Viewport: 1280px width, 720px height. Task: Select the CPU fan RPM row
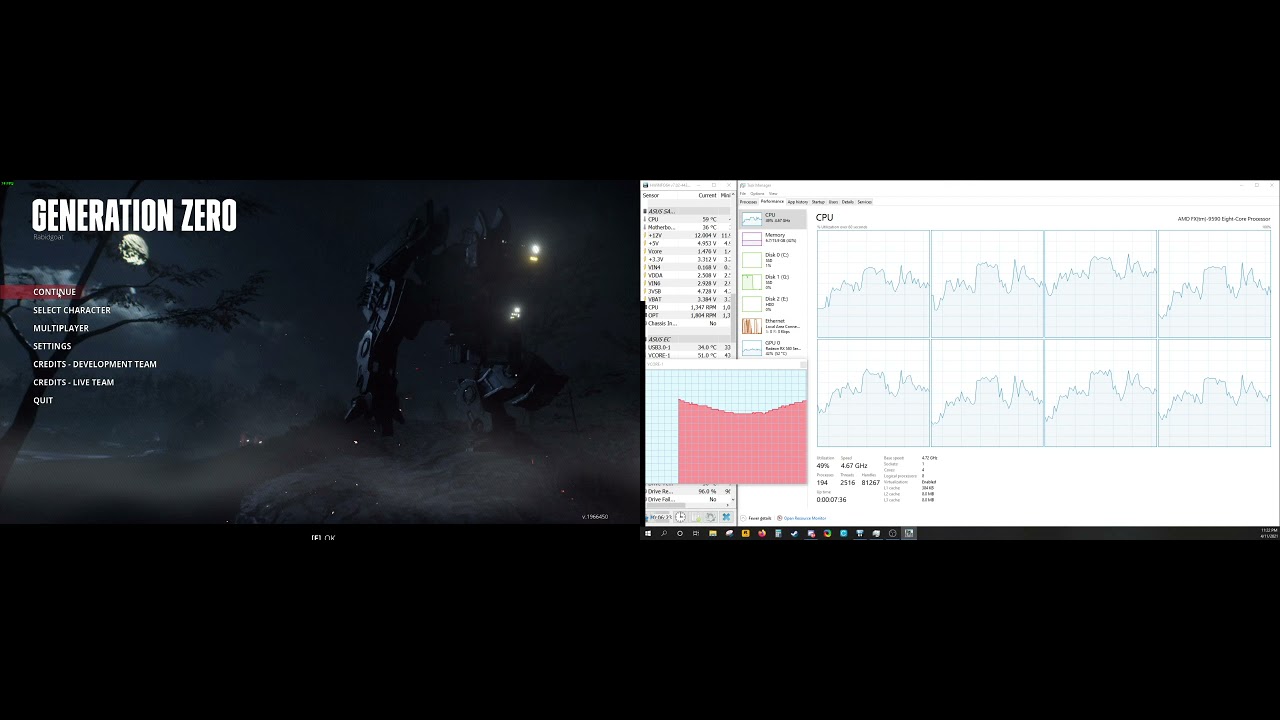686,307
